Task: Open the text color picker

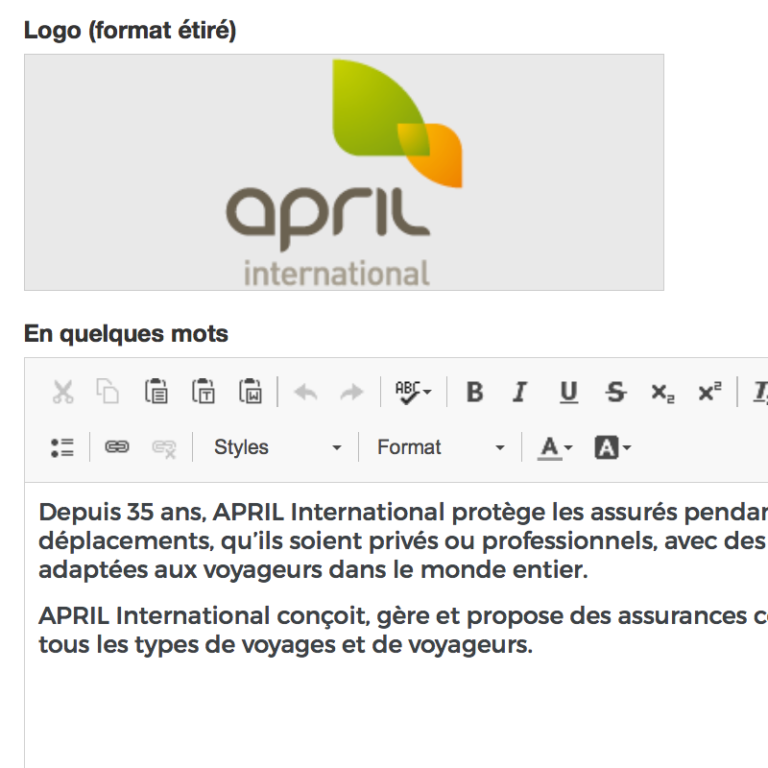Action: tap(555, 448)
